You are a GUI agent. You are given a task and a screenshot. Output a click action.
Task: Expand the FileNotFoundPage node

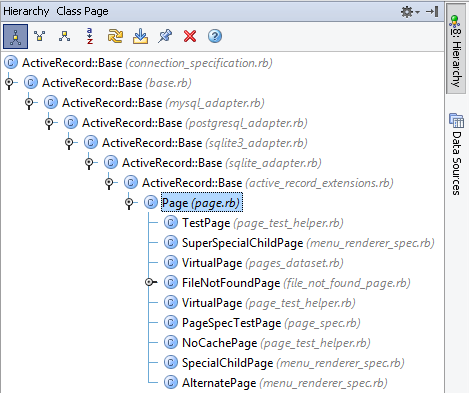149,283
